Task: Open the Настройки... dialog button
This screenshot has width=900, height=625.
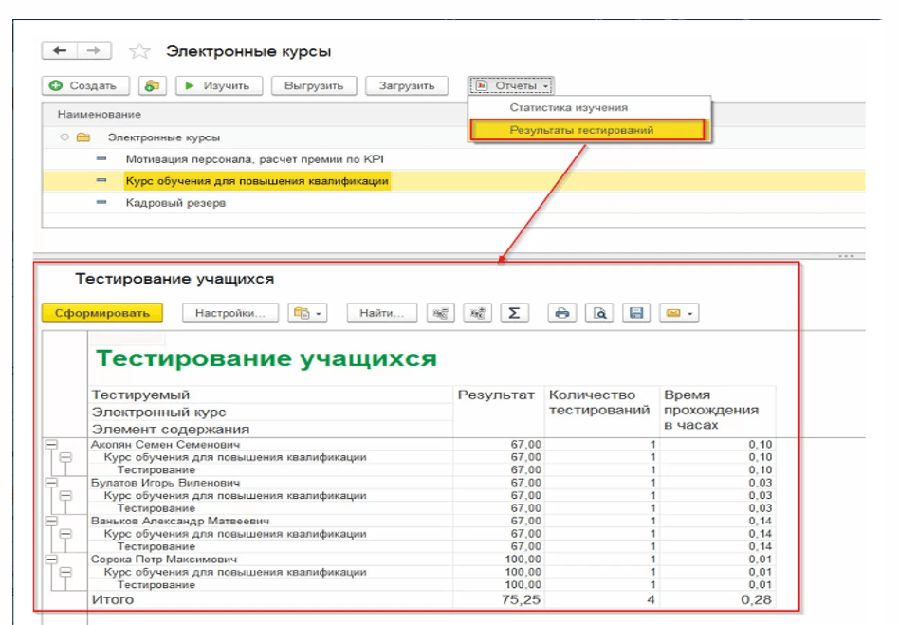Action: click(230, 313)
